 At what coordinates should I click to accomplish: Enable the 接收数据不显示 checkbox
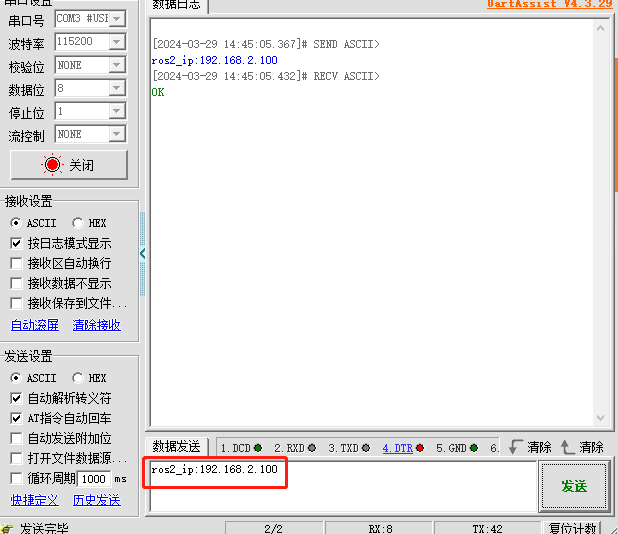(x=16, y=283)
